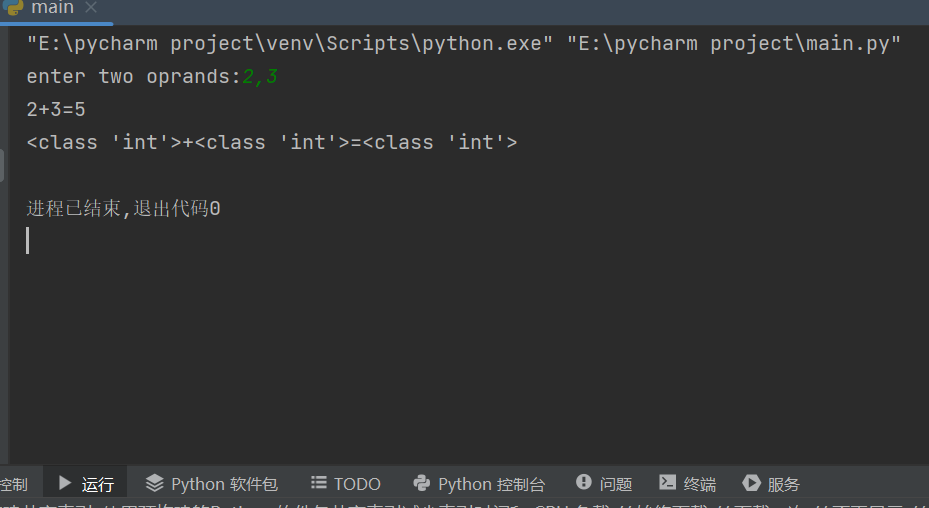Screen dimensions: 929x508
Task: Click the class 'int' output line
Action: tap(271, 143)
